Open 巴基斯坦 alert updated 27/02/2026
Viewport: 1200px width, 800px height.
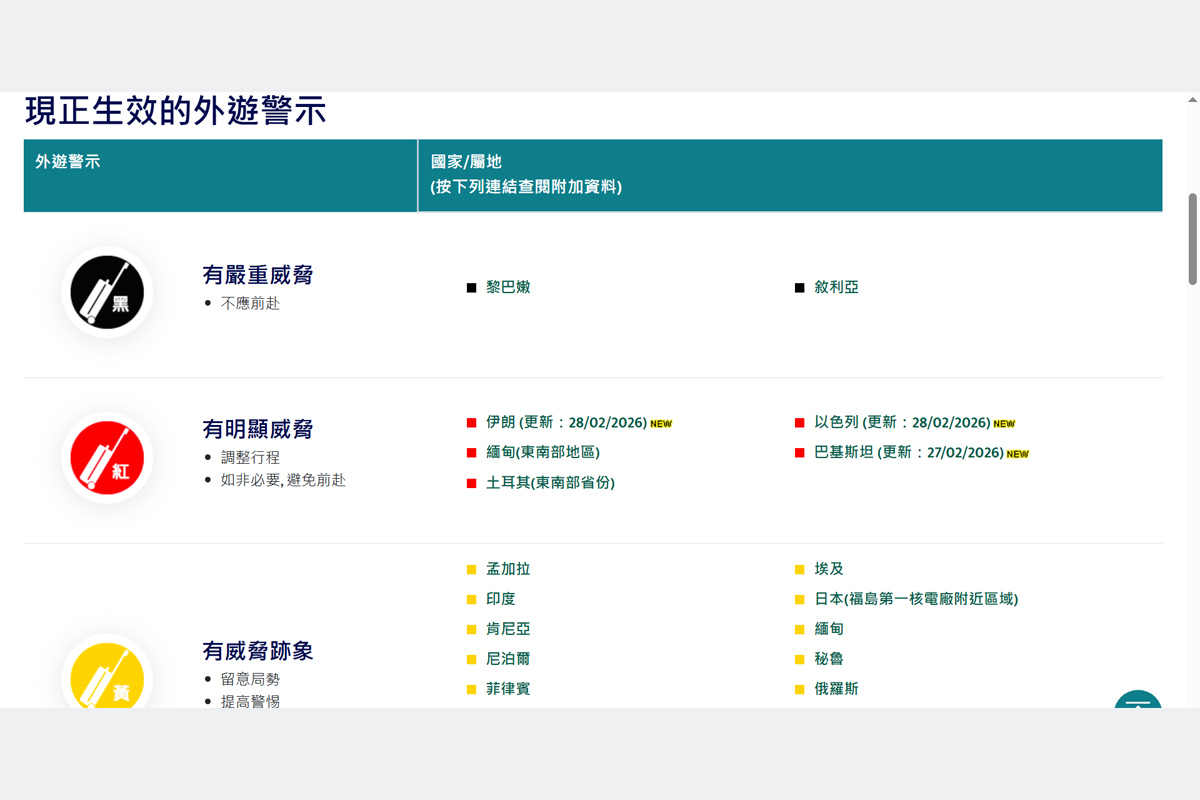(x=908, y=453)
